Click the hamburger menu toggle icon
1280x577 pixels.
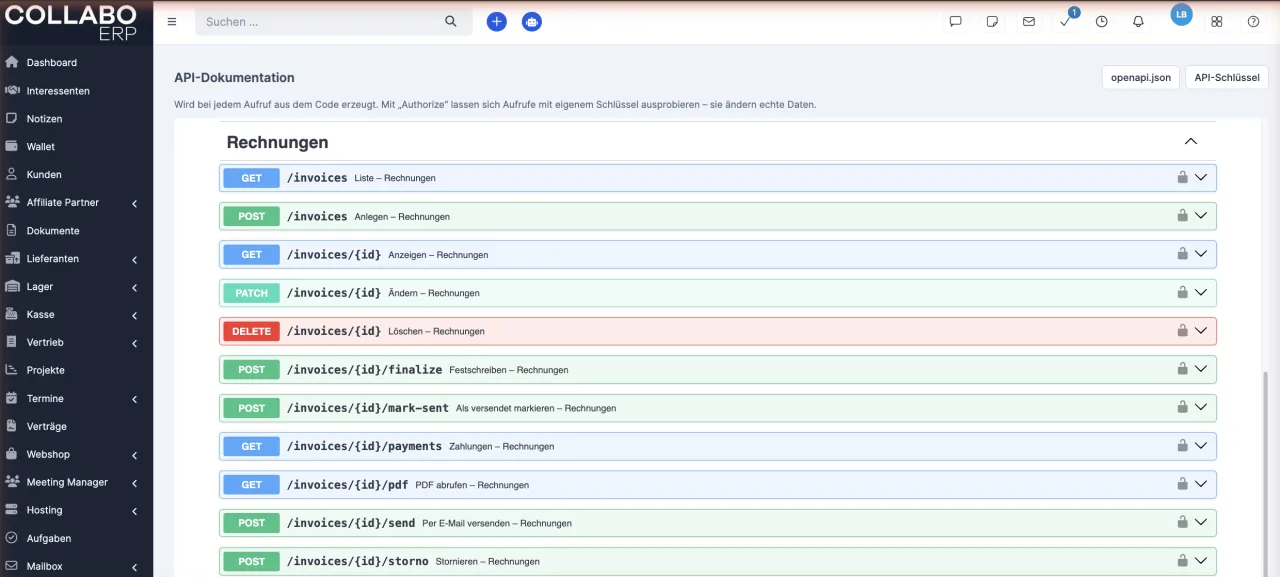tap(172, 21)
